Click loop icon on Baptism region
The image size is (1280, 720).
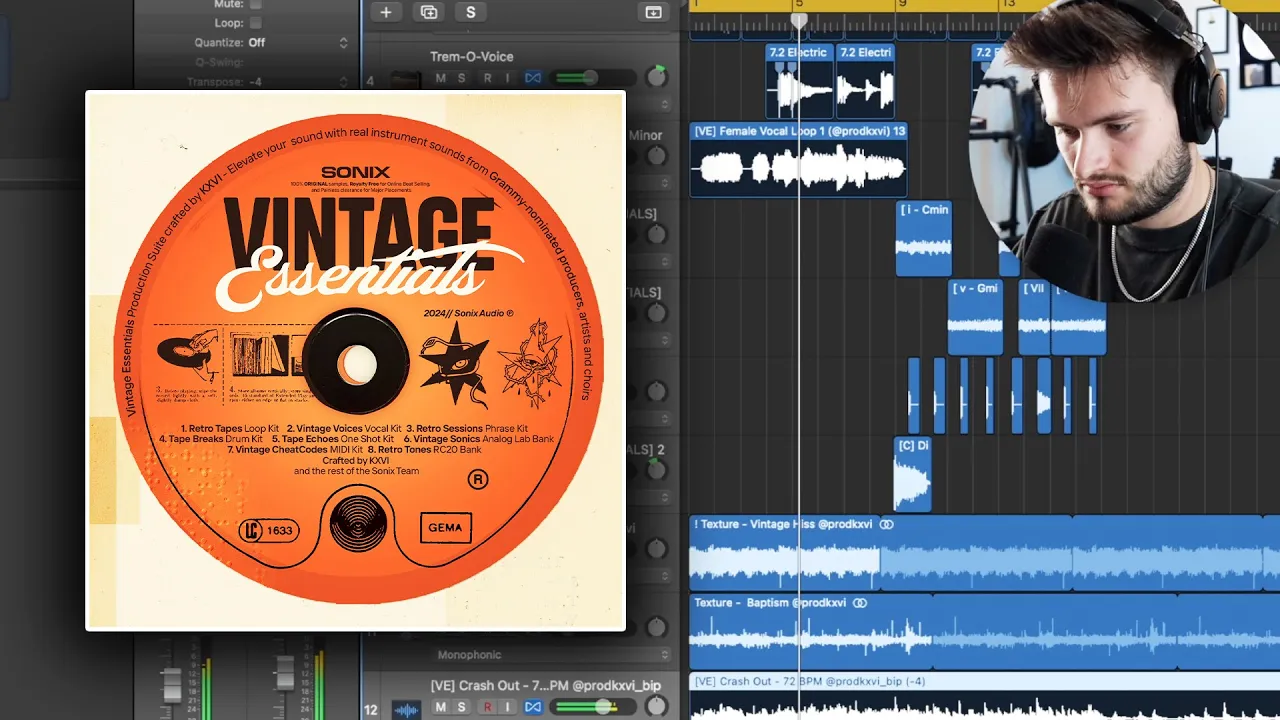[x=859, y=603]
